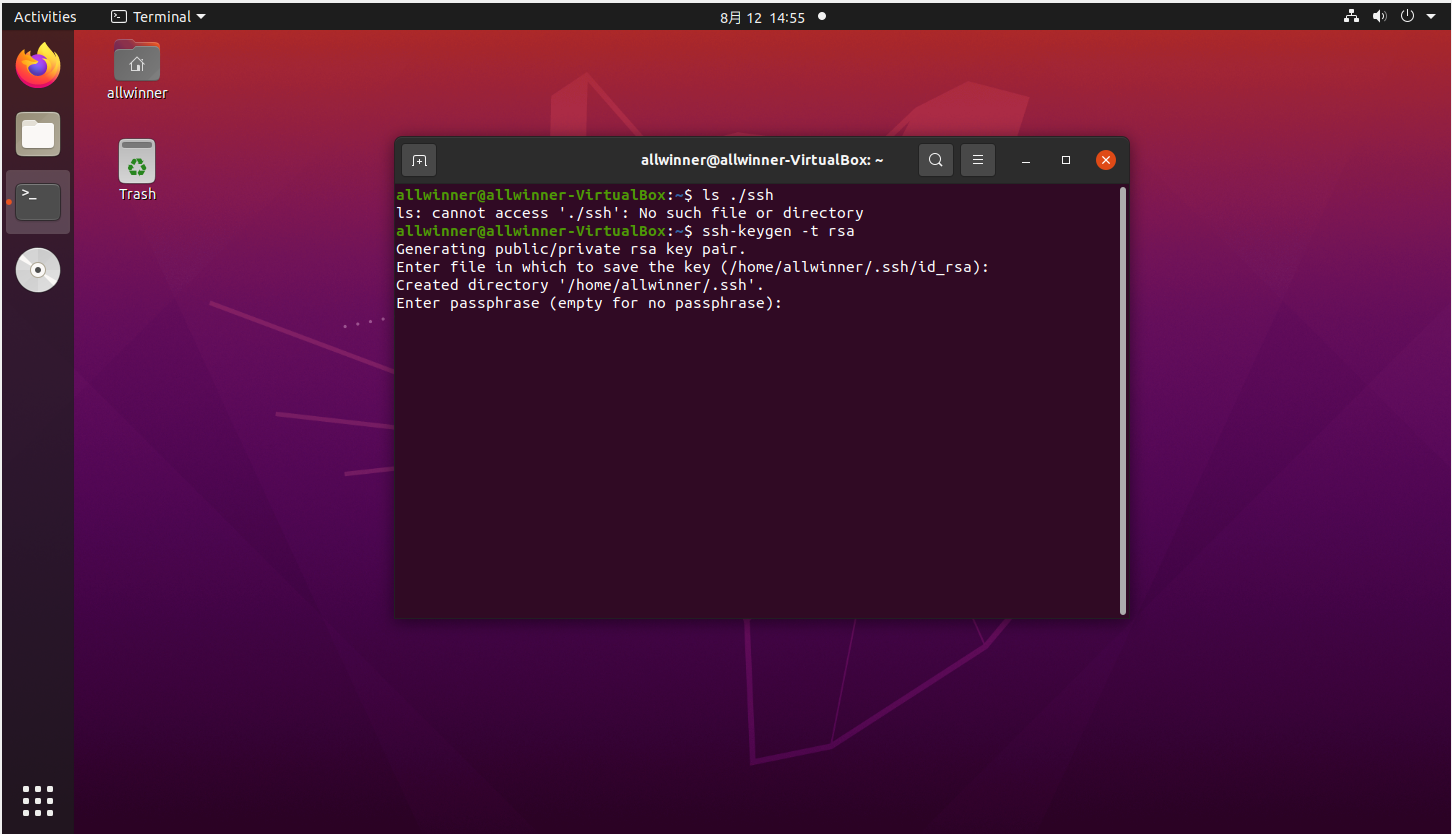Open a new terminal tab
1452x834 pixels.
(x=419, y=160)
